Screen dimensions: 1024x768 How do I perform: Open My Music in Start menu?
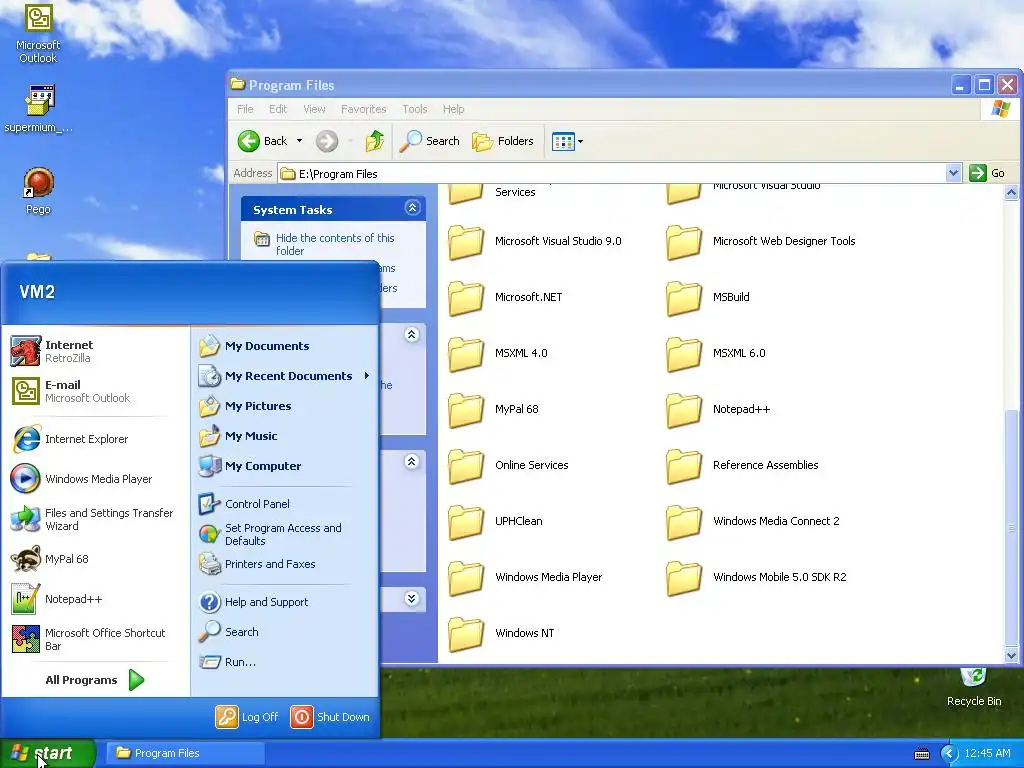(285, 436)
